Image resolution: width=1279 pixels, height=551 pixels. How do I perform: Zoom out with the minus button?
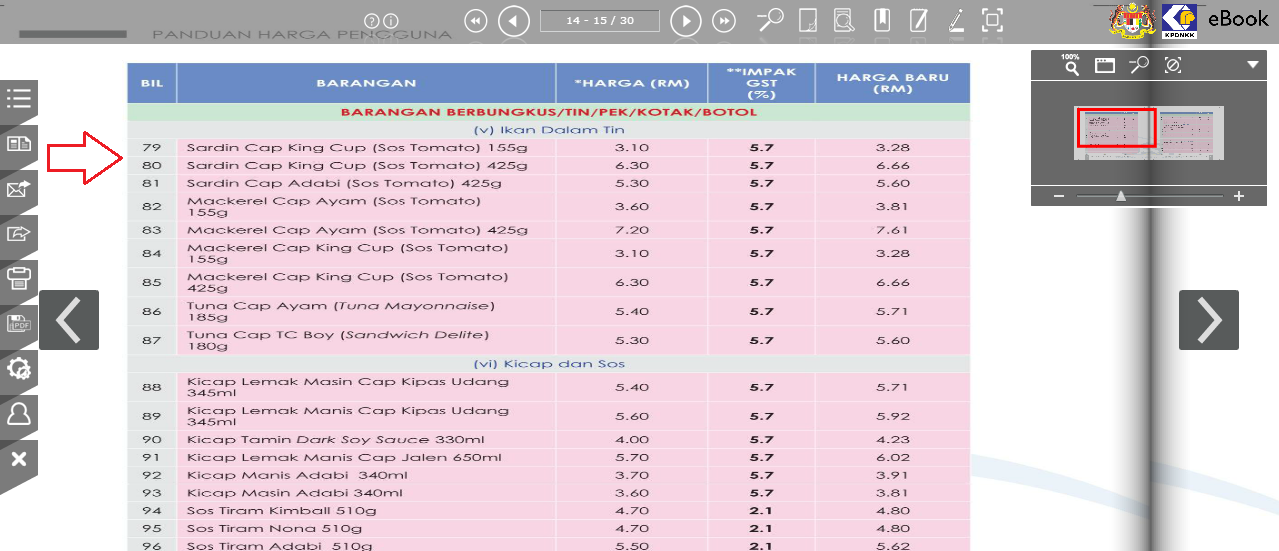(x=1059, y=197)
